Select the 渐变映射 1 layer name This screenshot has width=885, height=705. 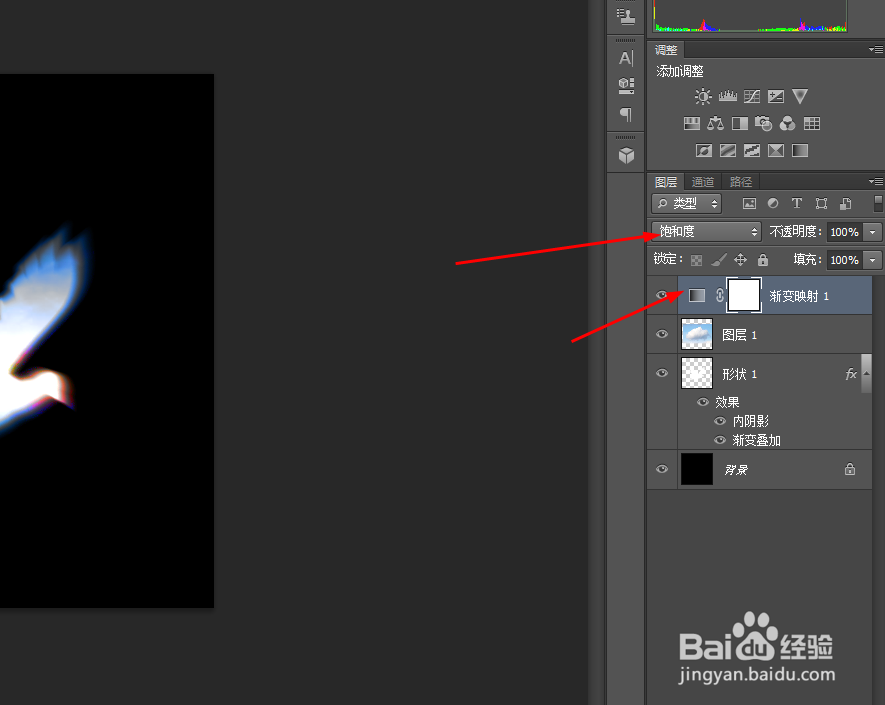(x=799, y=296)
